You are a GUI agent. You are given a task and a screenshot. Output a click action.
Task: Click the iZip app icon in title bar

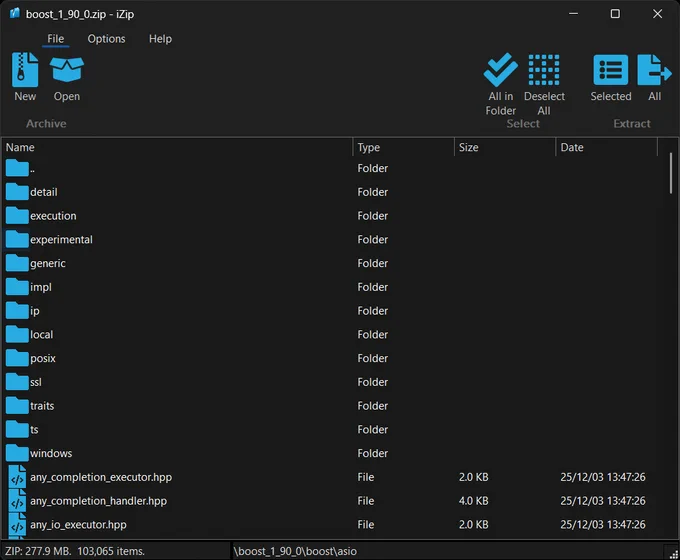coord(15,13)
